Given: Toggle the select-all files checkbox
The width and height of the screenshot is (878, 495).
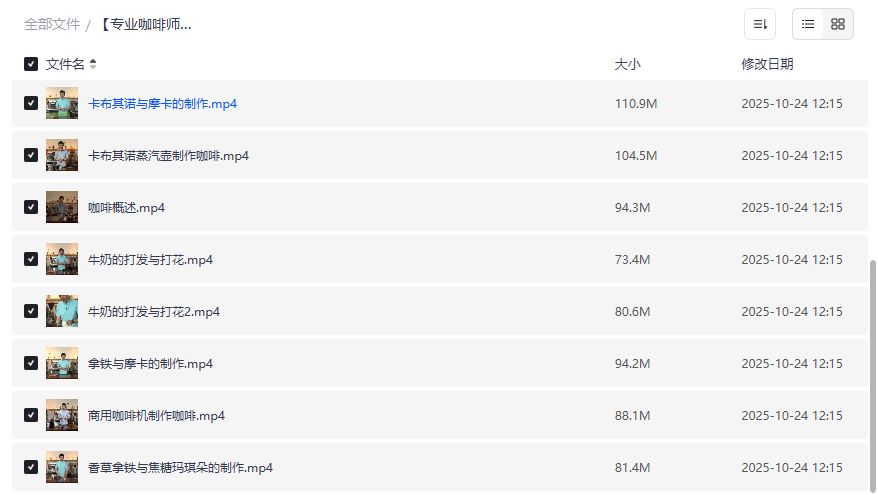Looking at the screenshot, I should coord(31,64).
